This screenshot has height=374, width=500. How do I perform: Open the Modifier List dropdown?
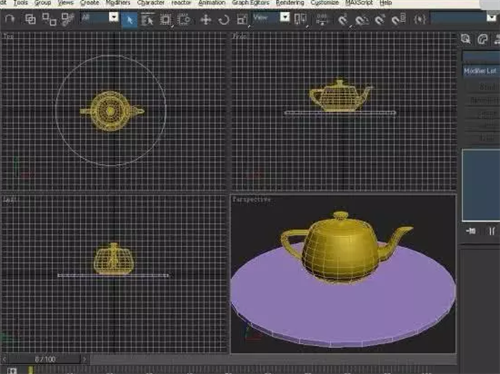point(481,71)
